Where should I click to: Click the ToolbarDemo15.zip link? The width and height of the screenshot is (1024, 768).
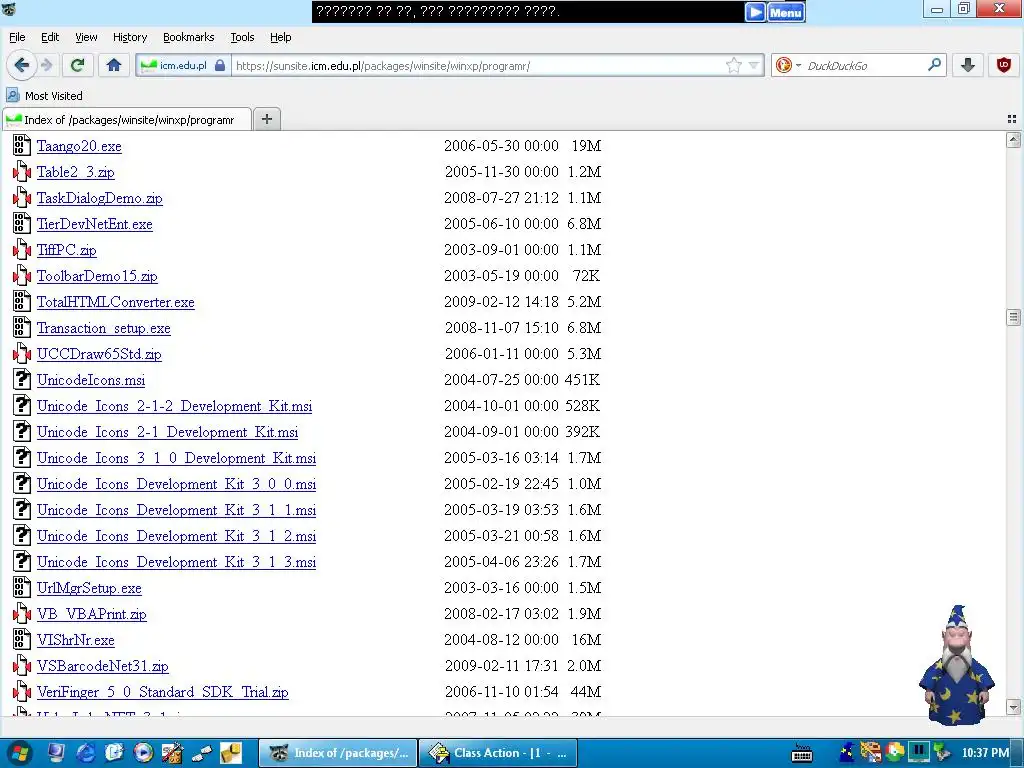click(97, 276)
